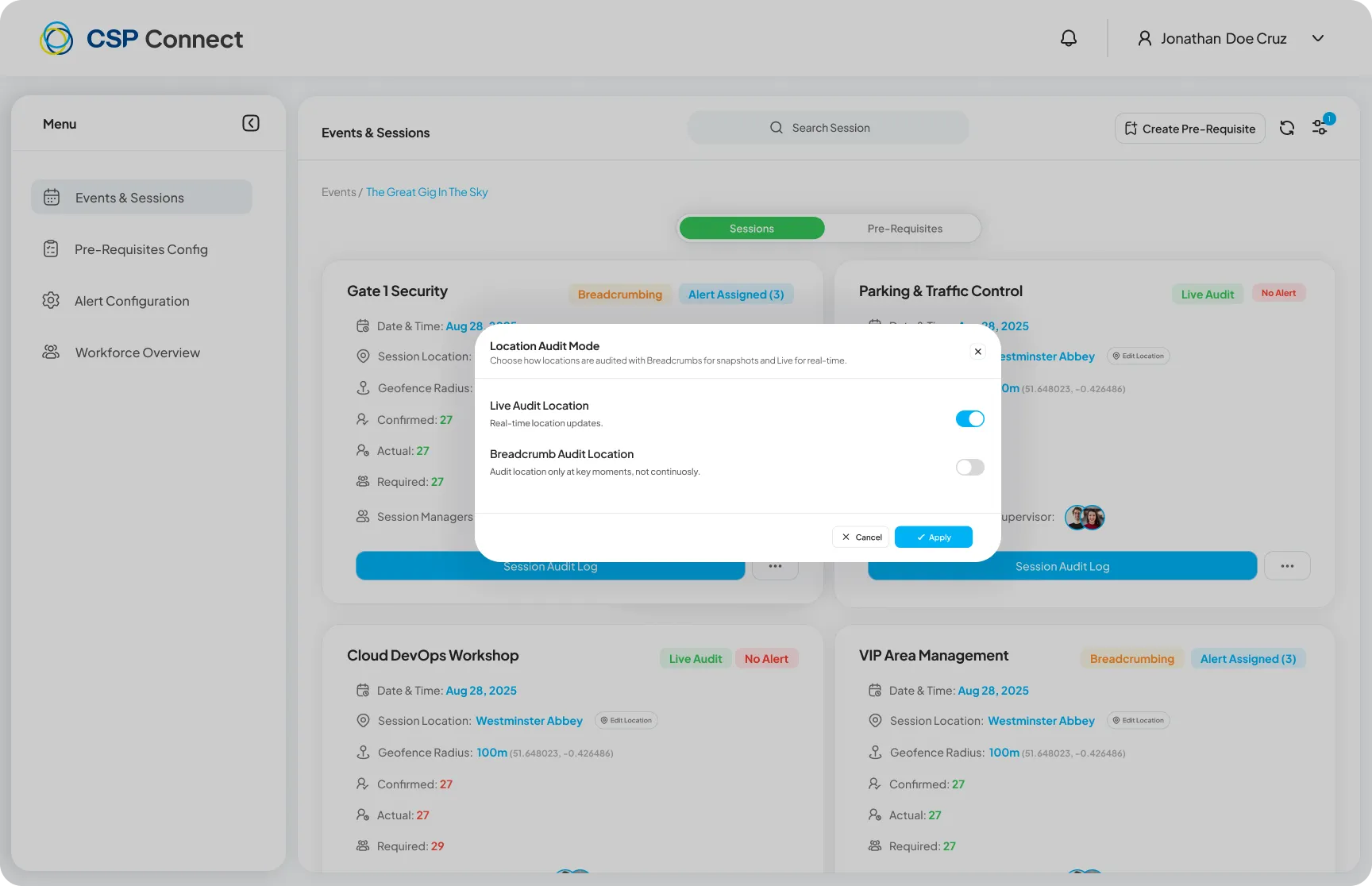Open the notifications bell
This screenshot has width=1372, height=886.
tap(1069, 38)
